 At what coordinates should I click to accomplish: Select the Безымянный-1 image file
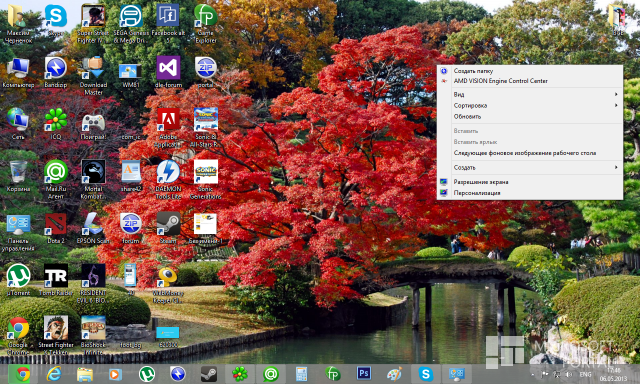click(x=206, y=229)
